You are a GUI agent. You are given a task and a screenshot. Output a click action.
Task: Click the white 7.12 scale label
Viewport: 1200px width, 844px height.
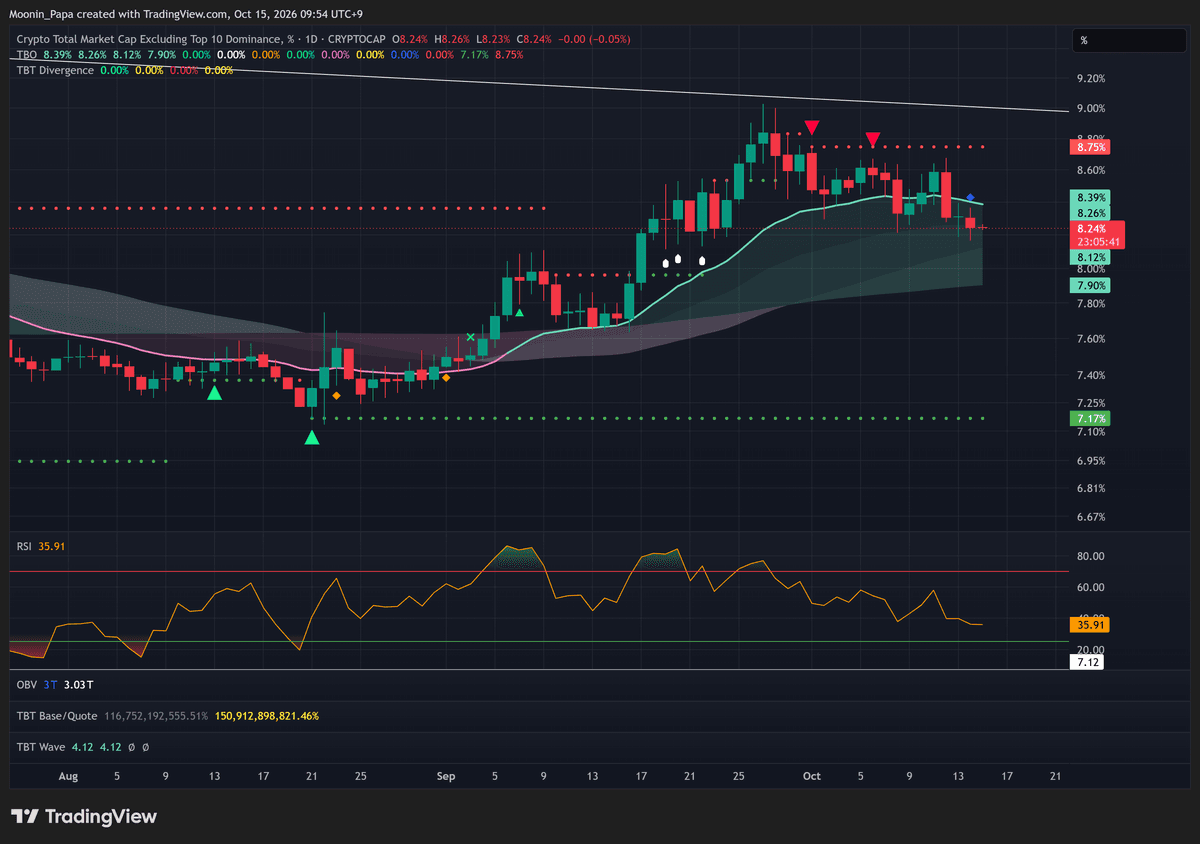click(x=1087, y=662)
